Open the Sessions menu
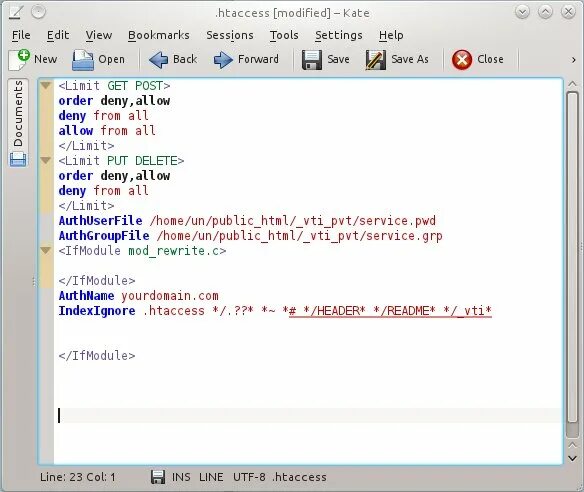The width and height of the screenshot is (584, 492). [x=230, y=35]
